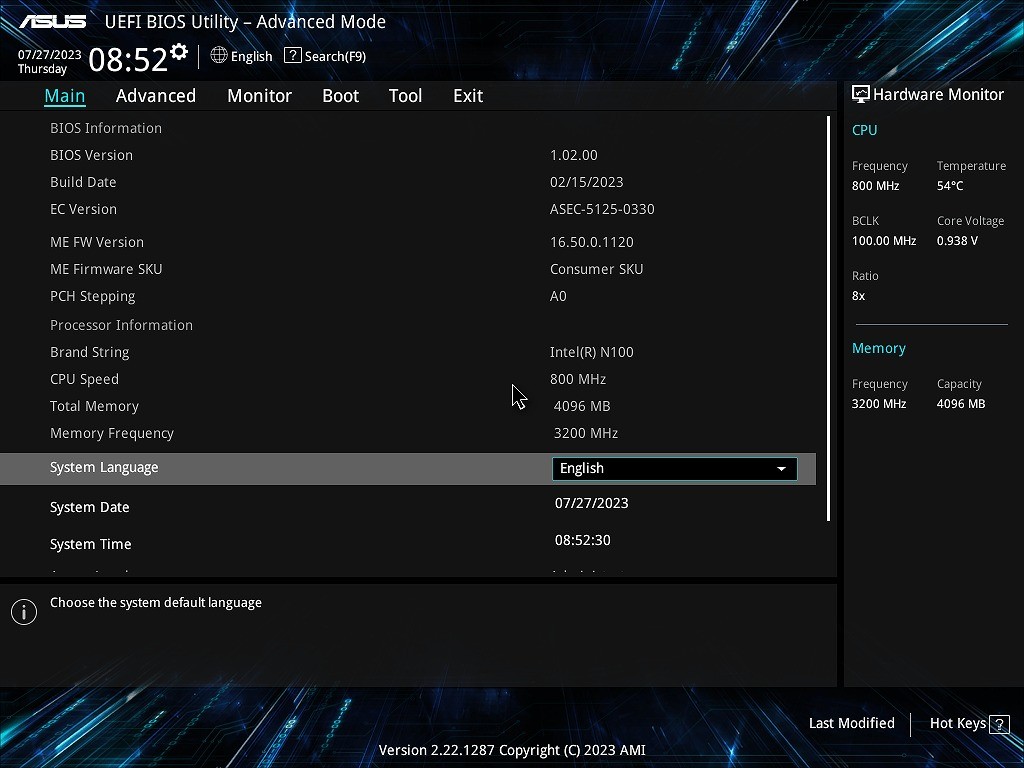Click the Brand String label
Screen dimensions: 1024x768
tap(89, 352)
